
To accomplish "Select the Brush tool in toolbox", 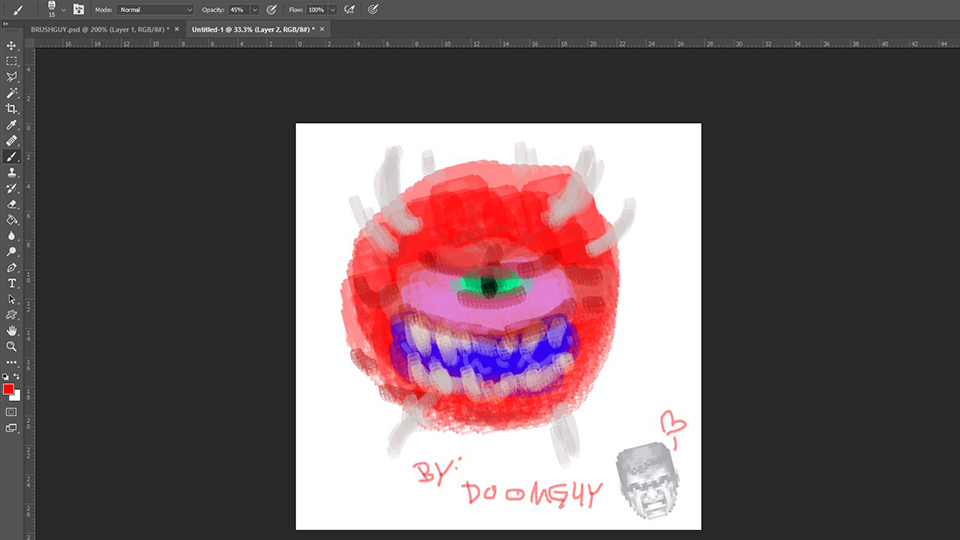I will tap(11, 157).
